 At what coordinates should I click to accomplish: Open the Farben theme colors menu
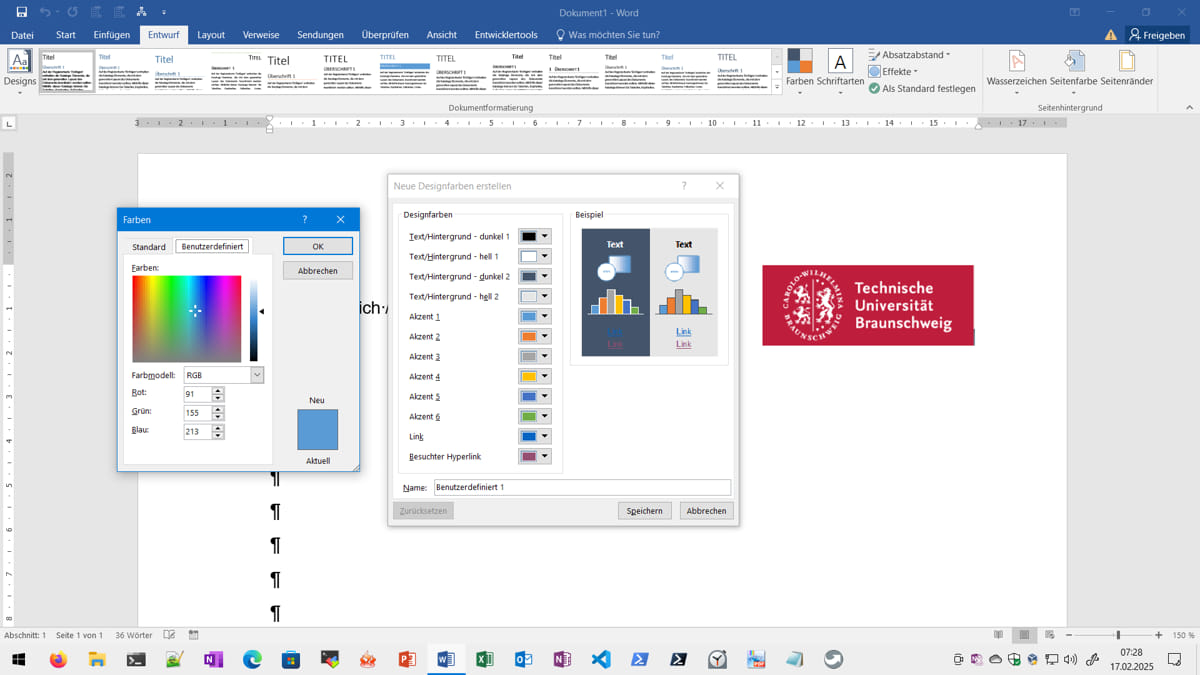pyautogui.click(x=800, y=70)
